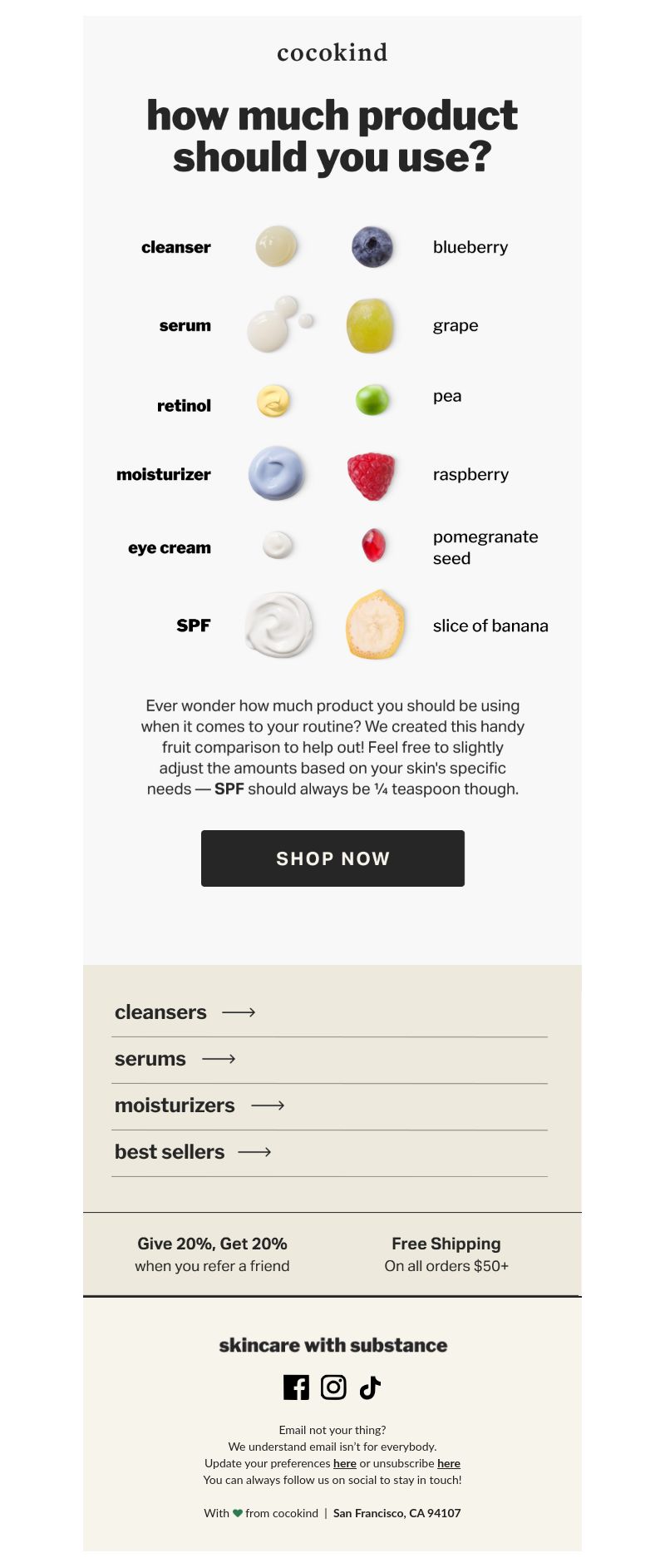Viewport: 665px width, 1568px height.
Task: Click the SHOP NOW button
Action: point(332,858)
